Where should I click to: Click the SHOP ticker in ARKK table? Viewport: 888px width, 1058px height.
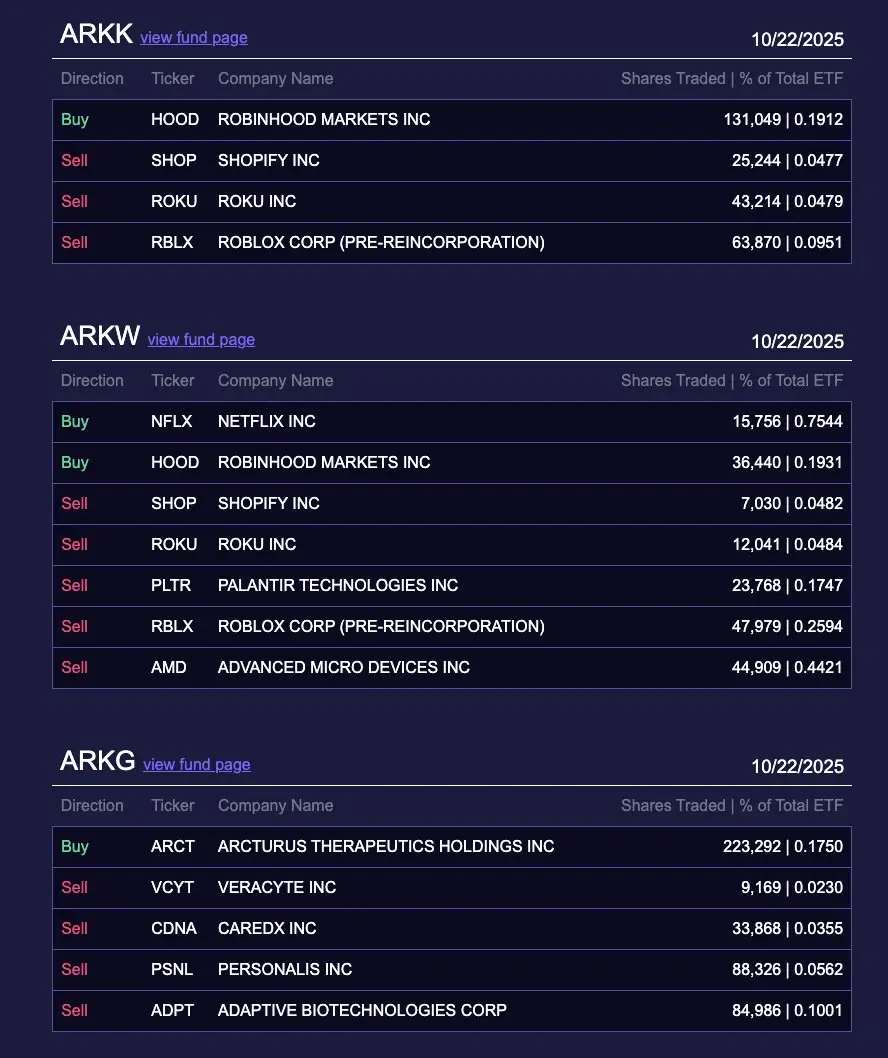174,161
